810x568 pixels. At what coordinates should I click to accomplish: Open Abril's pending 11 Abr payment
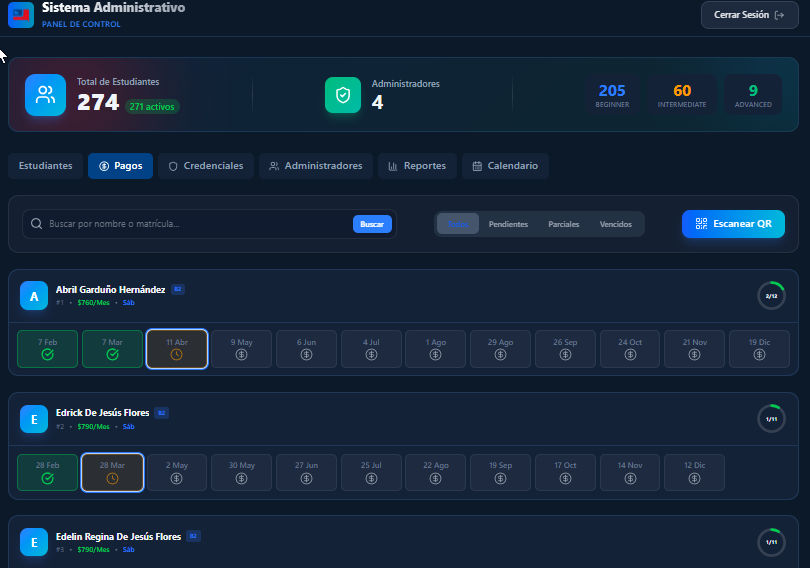pos(177,349)
